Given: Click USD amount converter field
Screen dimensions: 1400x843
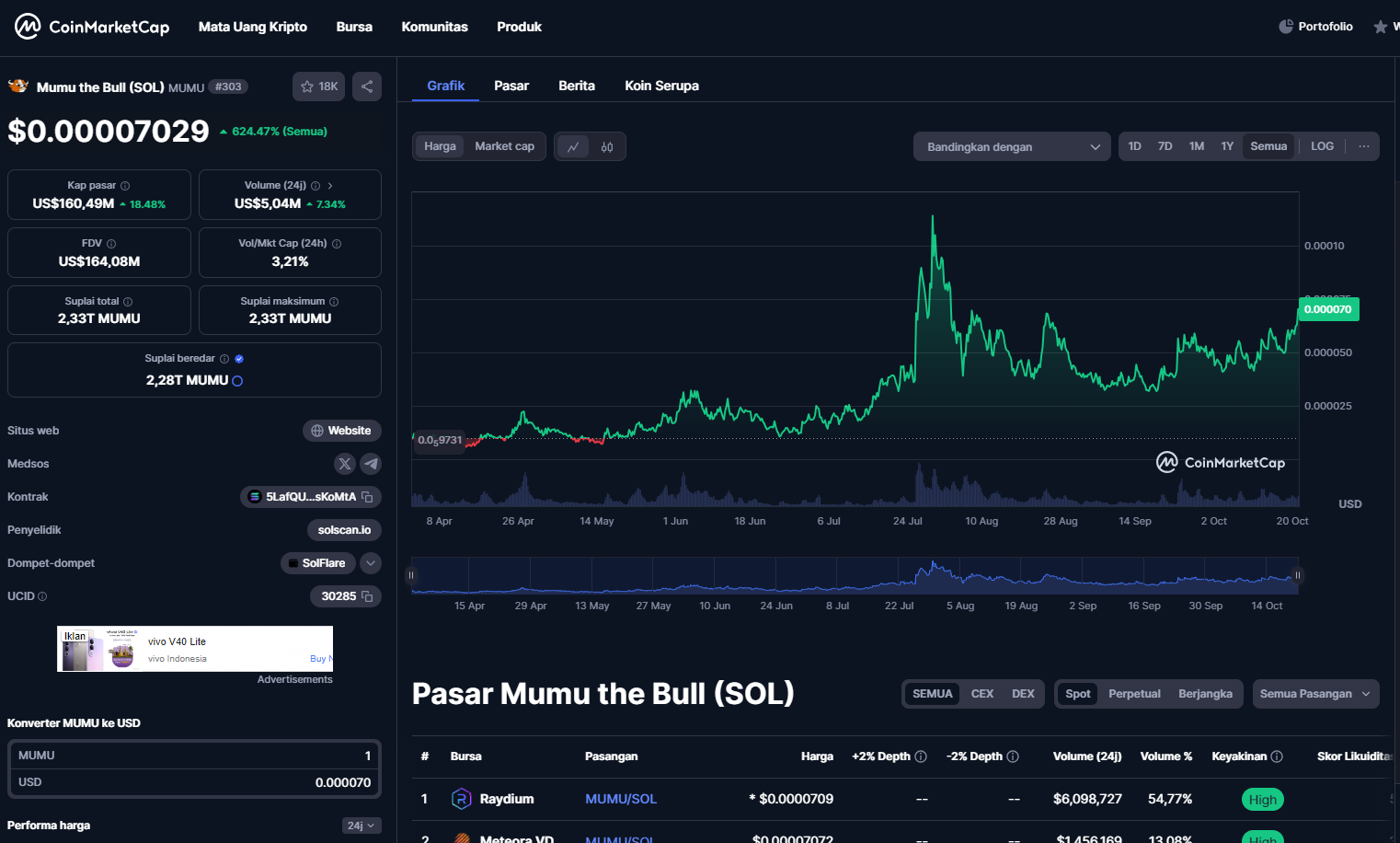Looking at the screenshot, I should tap(194, 782).
